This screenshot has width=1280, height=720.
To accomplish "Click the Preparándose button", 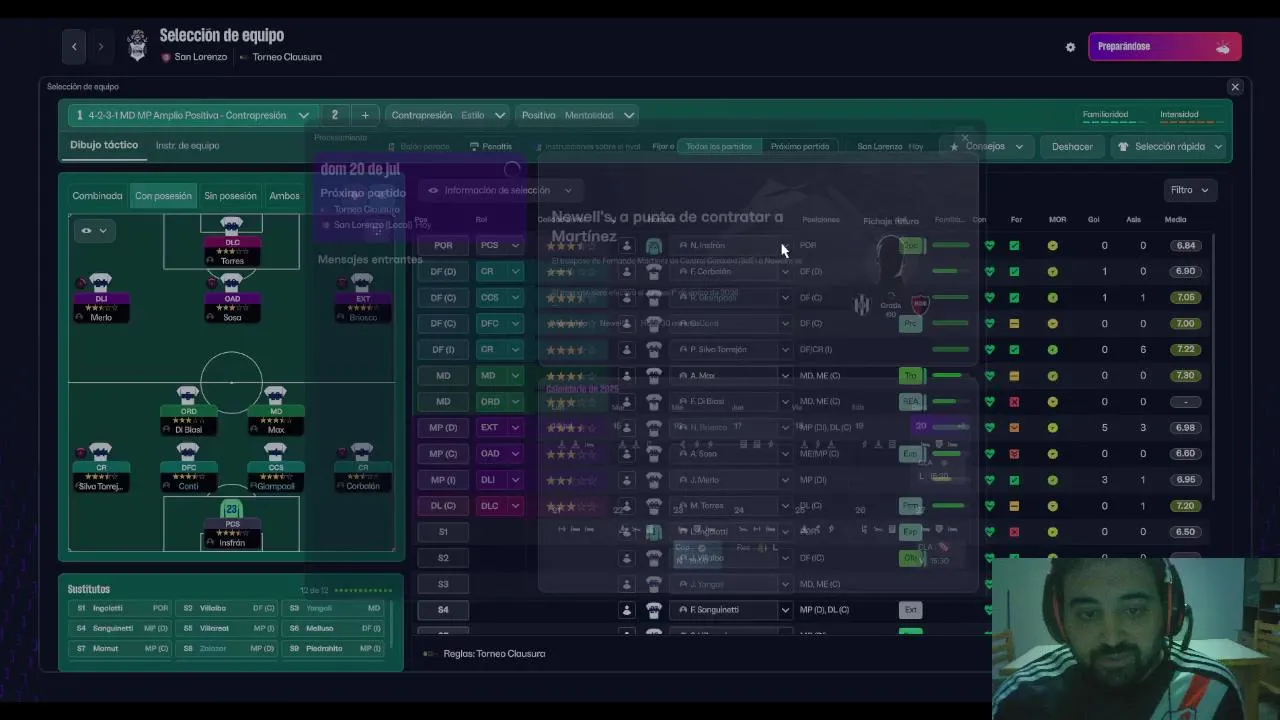I will (1165, 47).
